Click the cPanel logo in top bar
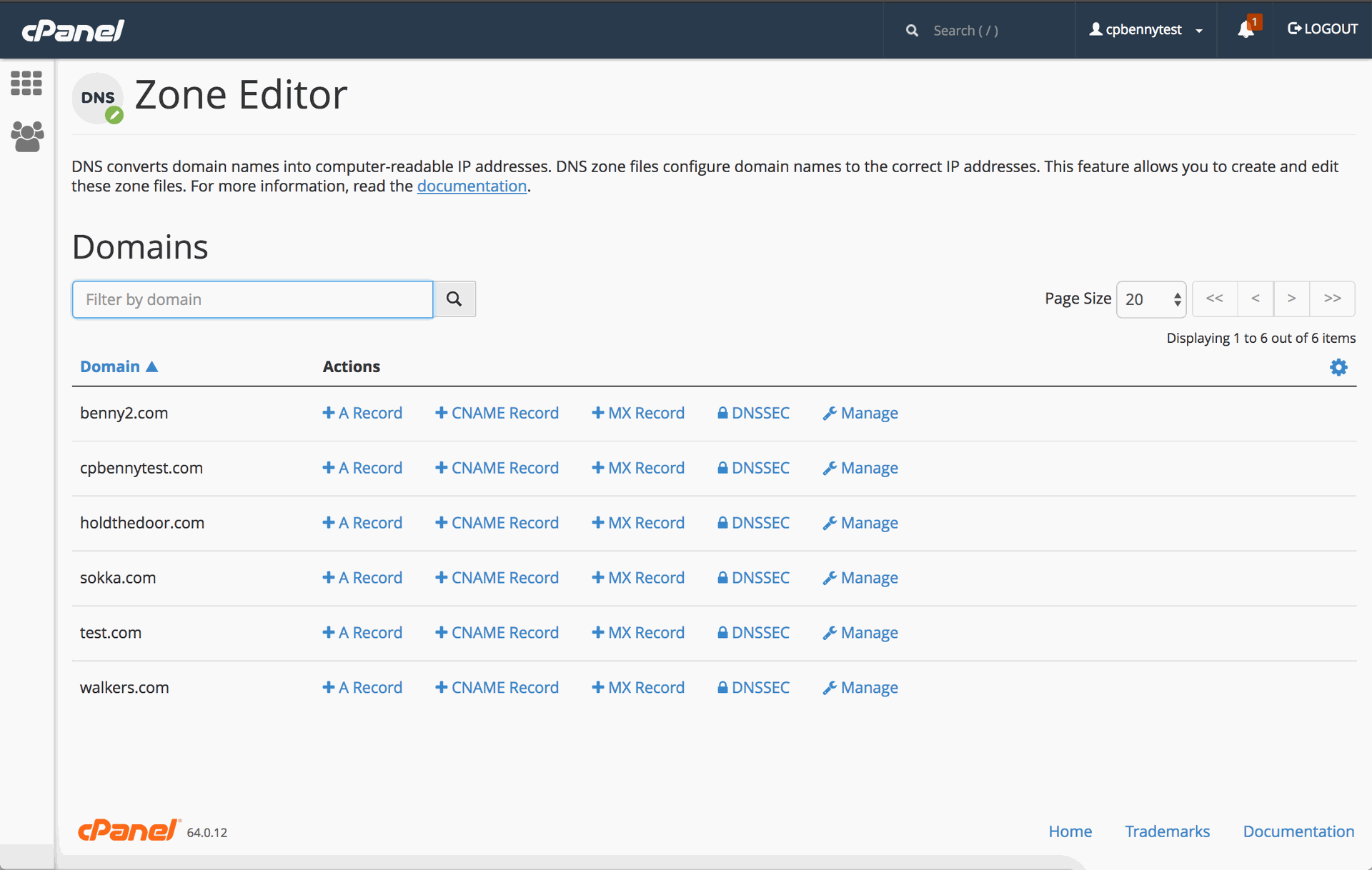Viewport: 1372px width, 870px height. (73, 30)
